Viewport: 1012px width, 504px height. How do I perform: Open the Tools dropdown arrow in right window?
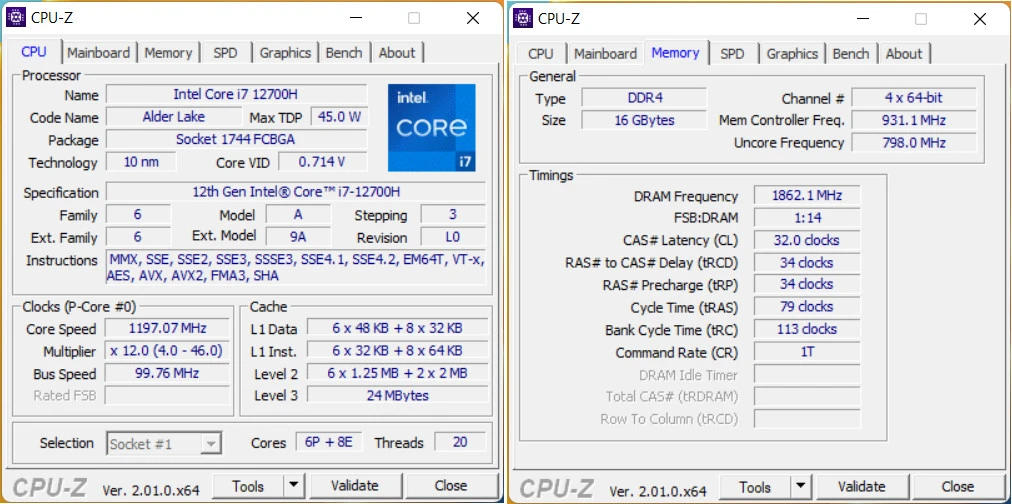(800, 487)
